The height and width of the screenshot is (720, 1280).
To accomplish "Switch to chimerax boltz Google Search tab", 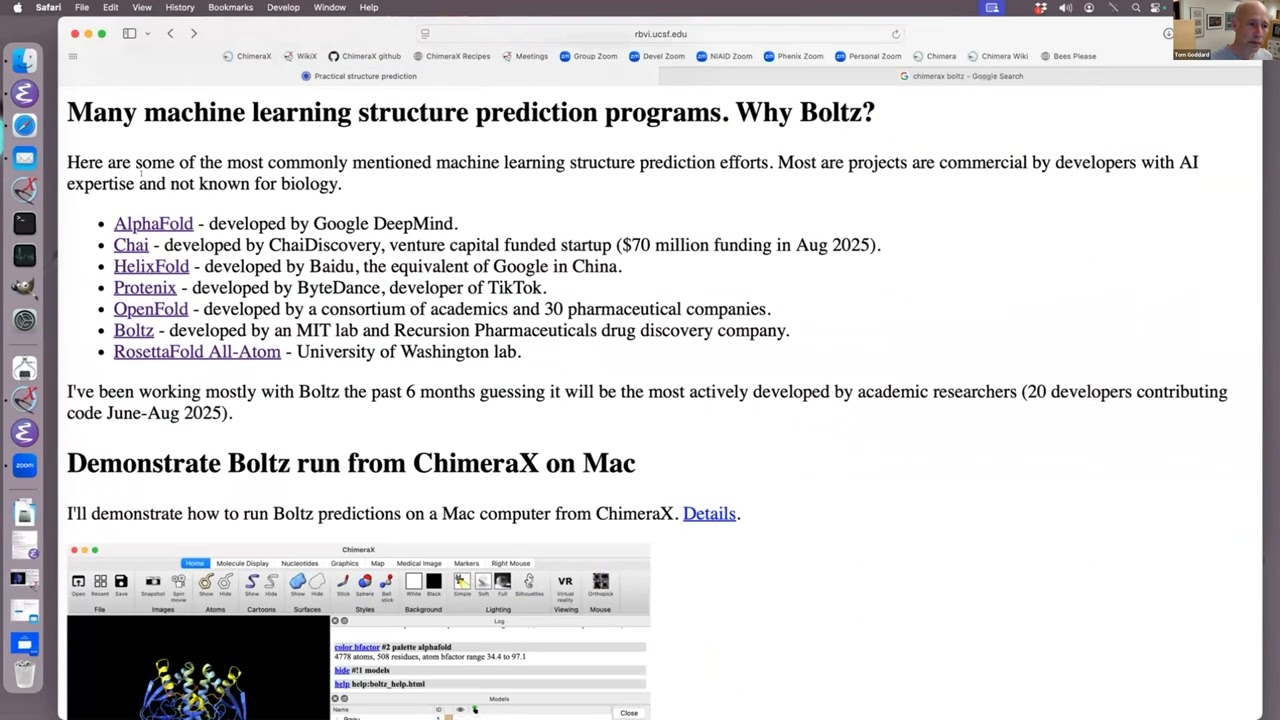I will (x=961, y=76).
